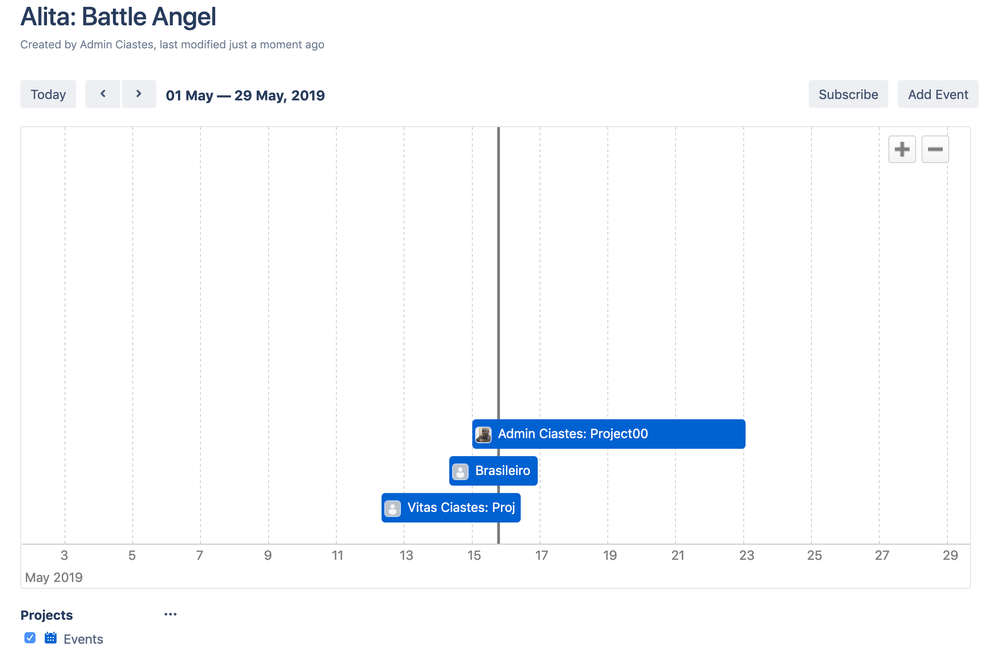
Task: Zoom out of the timeline using the minus icon
Action: pos(935,148)
